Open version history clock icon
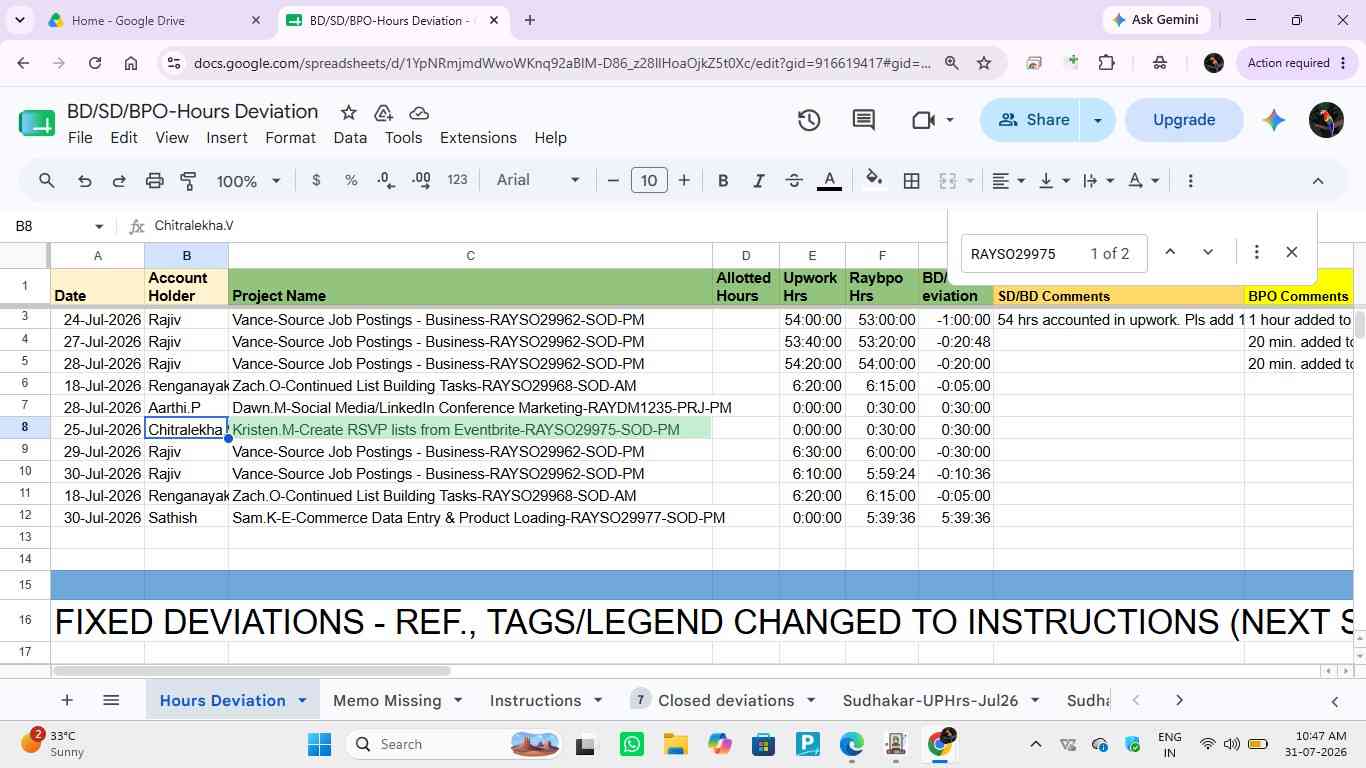The image size is (1366, 768). (x=809, y=120)
